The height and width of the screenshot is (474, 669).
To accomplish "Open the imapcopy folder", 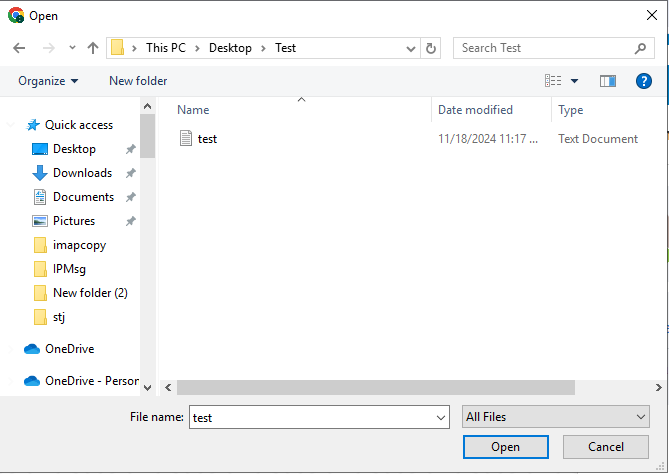I will (x=79, y=245).
